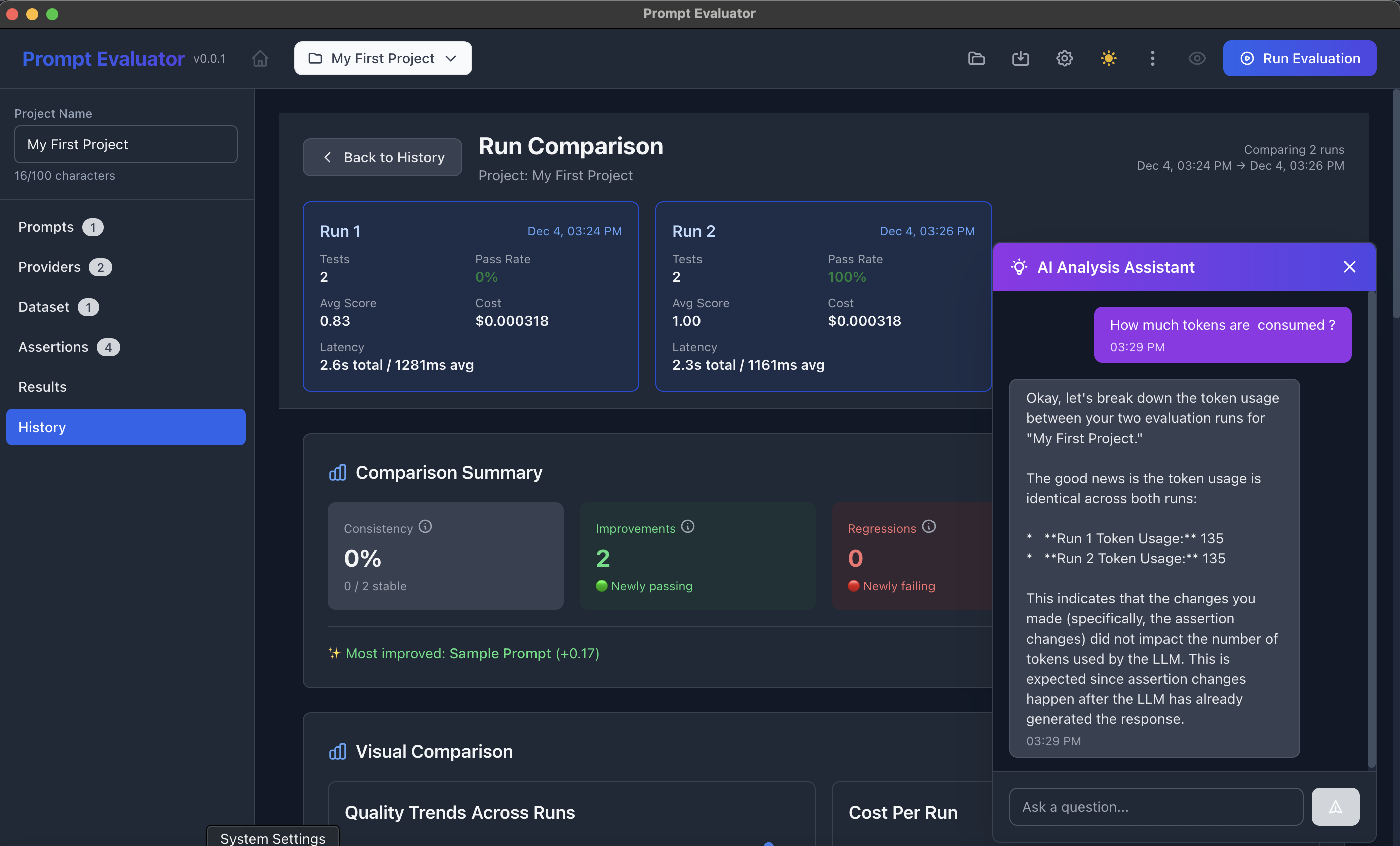Click send message arrow button
The width and height of the screenshot is (1400, 846).
pos(1335,807)
